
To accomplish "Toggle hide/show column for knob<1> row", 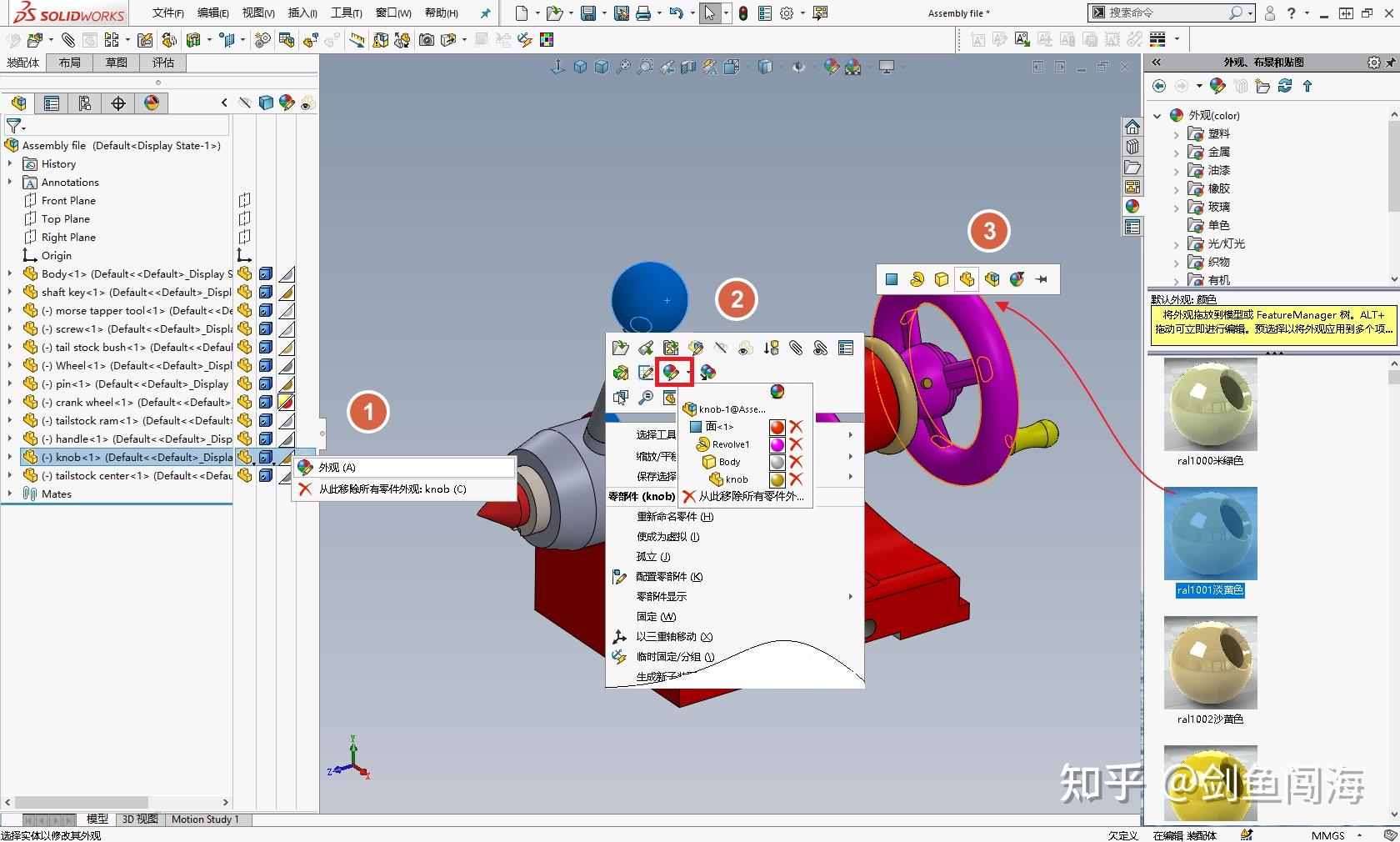I will [x=245, y=457].
